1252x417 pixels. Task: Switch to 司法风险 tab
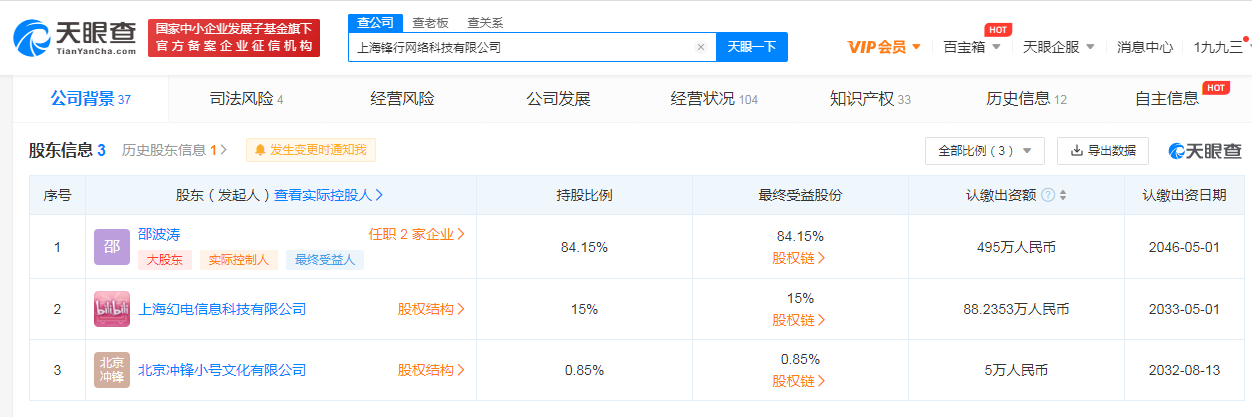point(247,99)
